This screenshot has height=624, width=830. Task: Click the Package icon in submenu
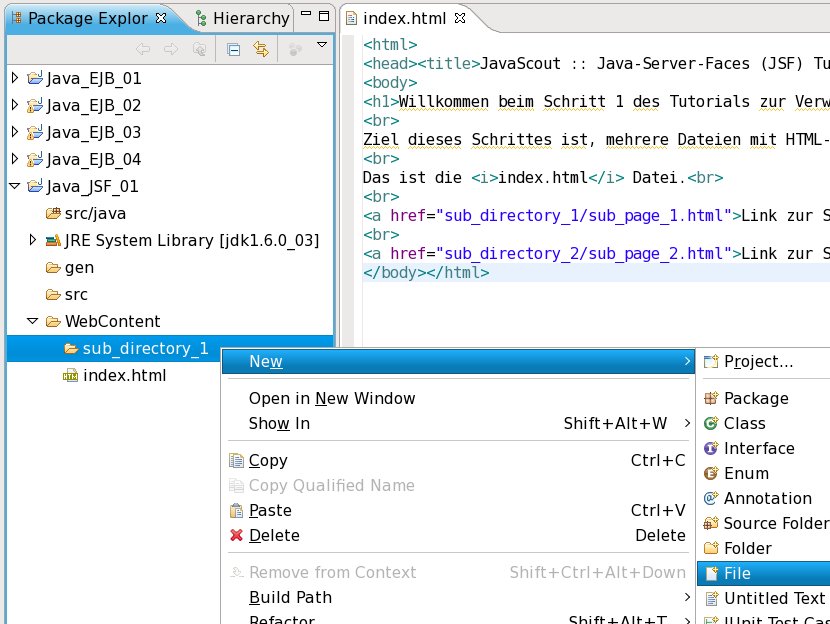[x=711, y=399]
